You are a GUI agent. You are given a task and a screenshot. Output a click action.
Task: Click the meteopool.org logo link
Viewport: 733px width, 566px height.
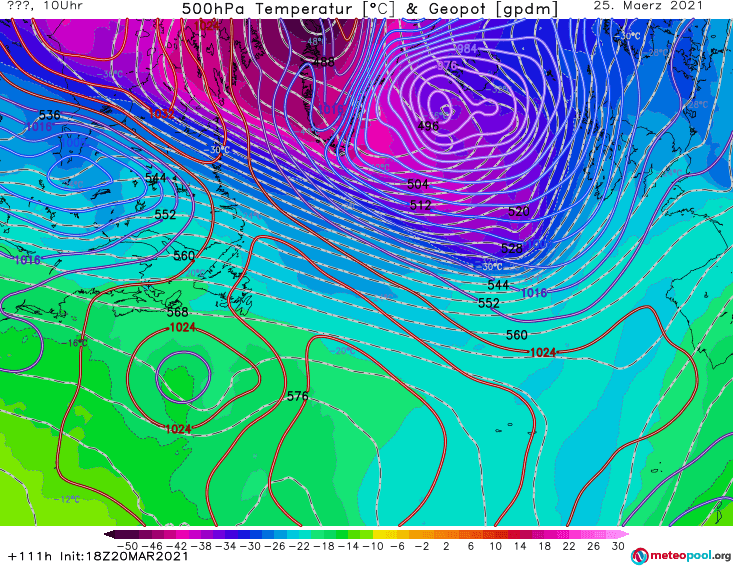pos(680,556)
